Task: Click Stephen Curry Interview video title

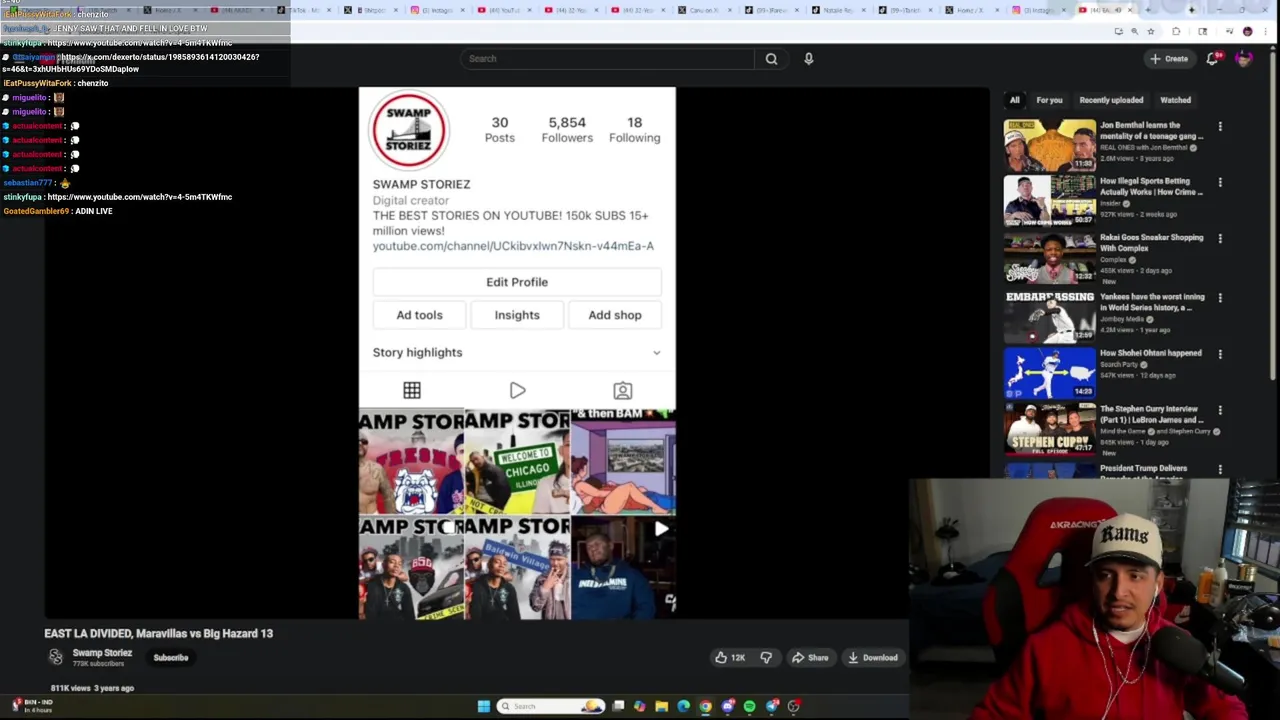Action: 1151,413
